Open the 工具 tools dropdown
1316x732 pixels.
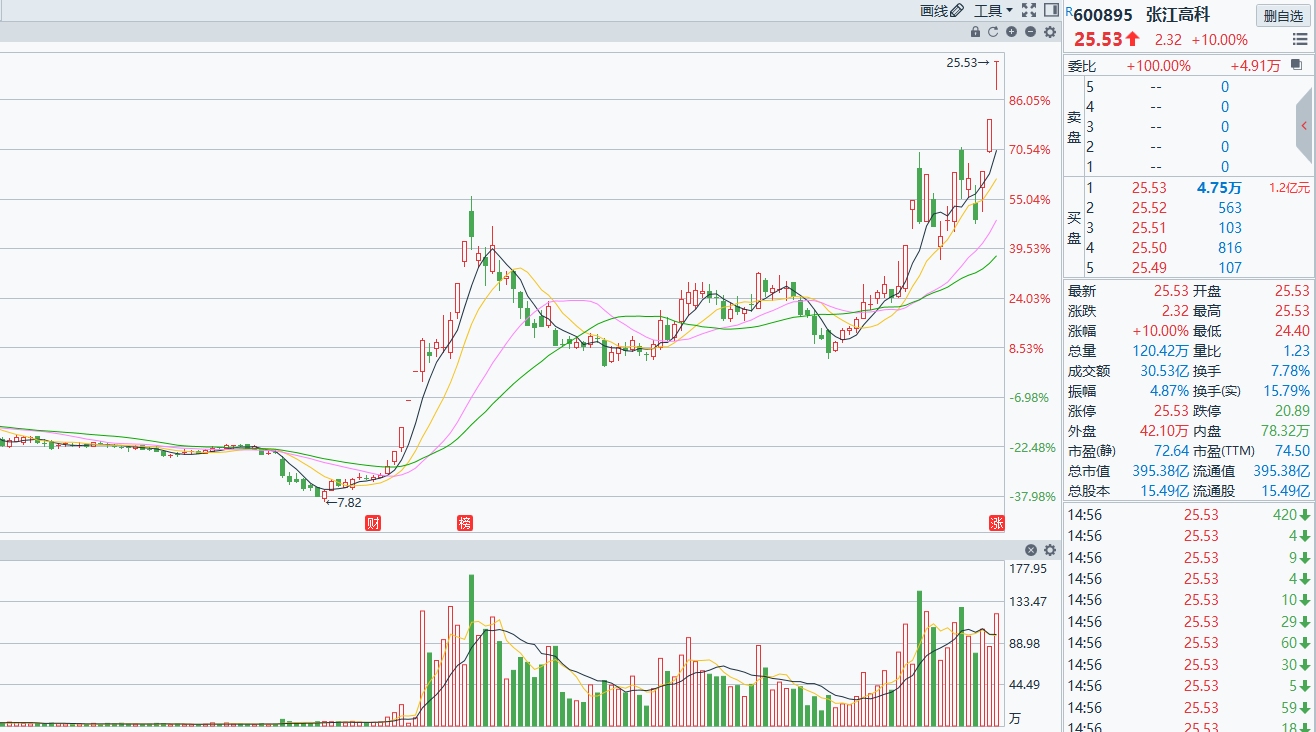993,10
